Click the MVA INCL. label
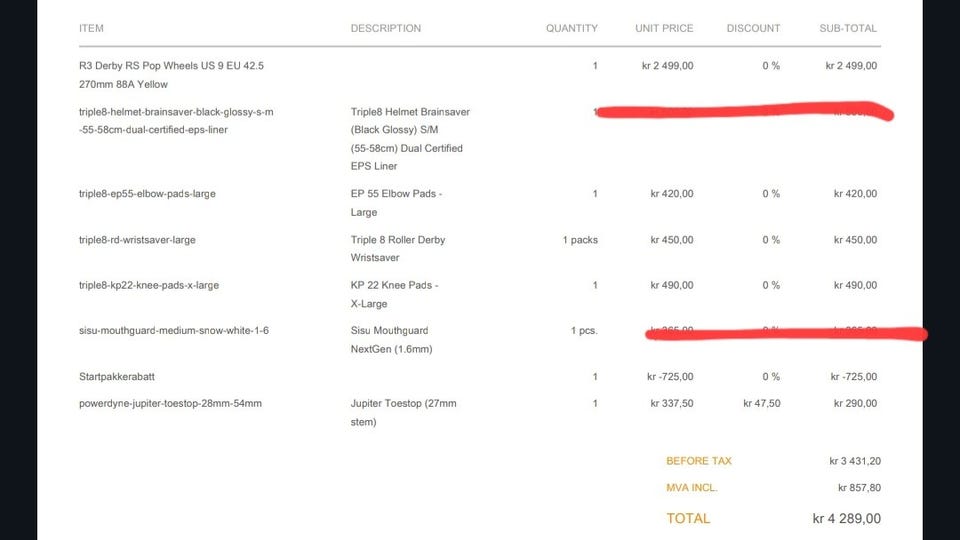960x540 pixels. click(x=692, y=488)
